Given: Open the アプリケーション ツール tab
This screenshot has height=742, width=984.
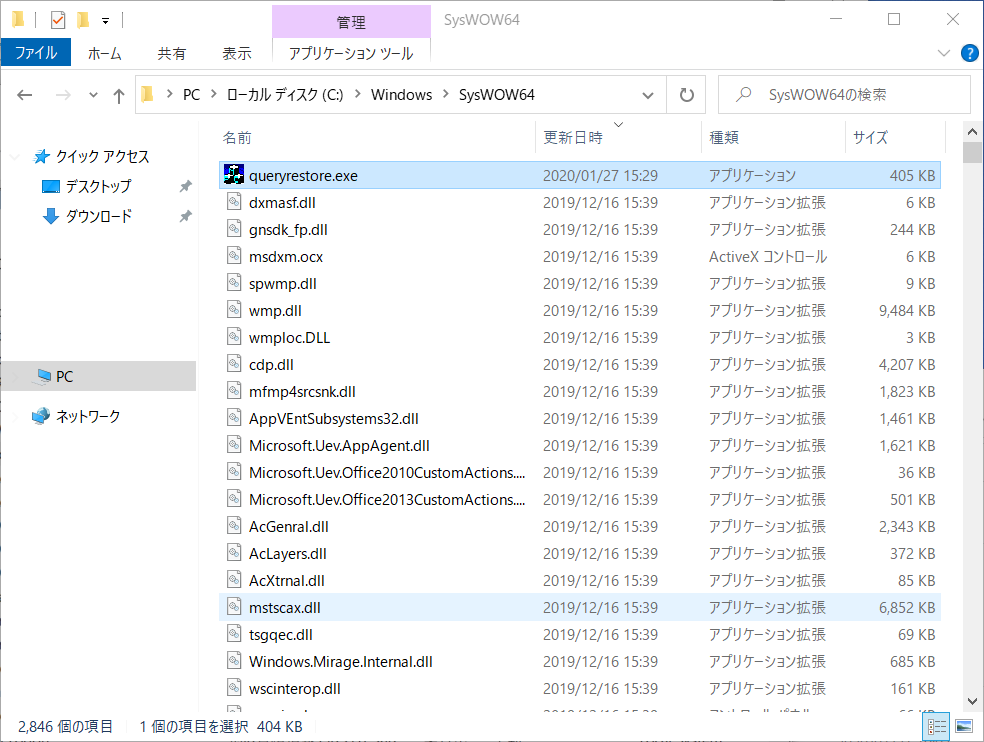Looking at the screenshot, I should point(351,53).
